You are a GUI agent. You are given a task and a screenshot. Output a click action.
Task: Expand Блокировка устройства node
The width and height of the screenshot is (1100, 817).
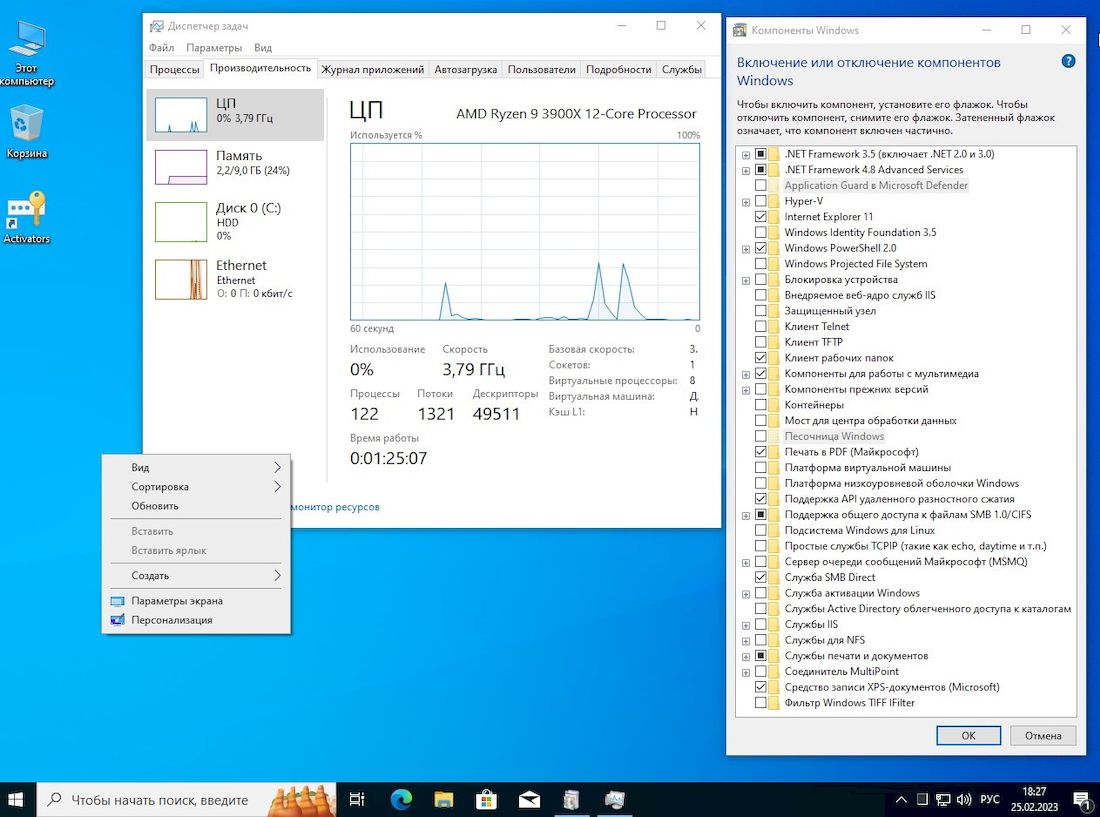click(x=746, y=281)
